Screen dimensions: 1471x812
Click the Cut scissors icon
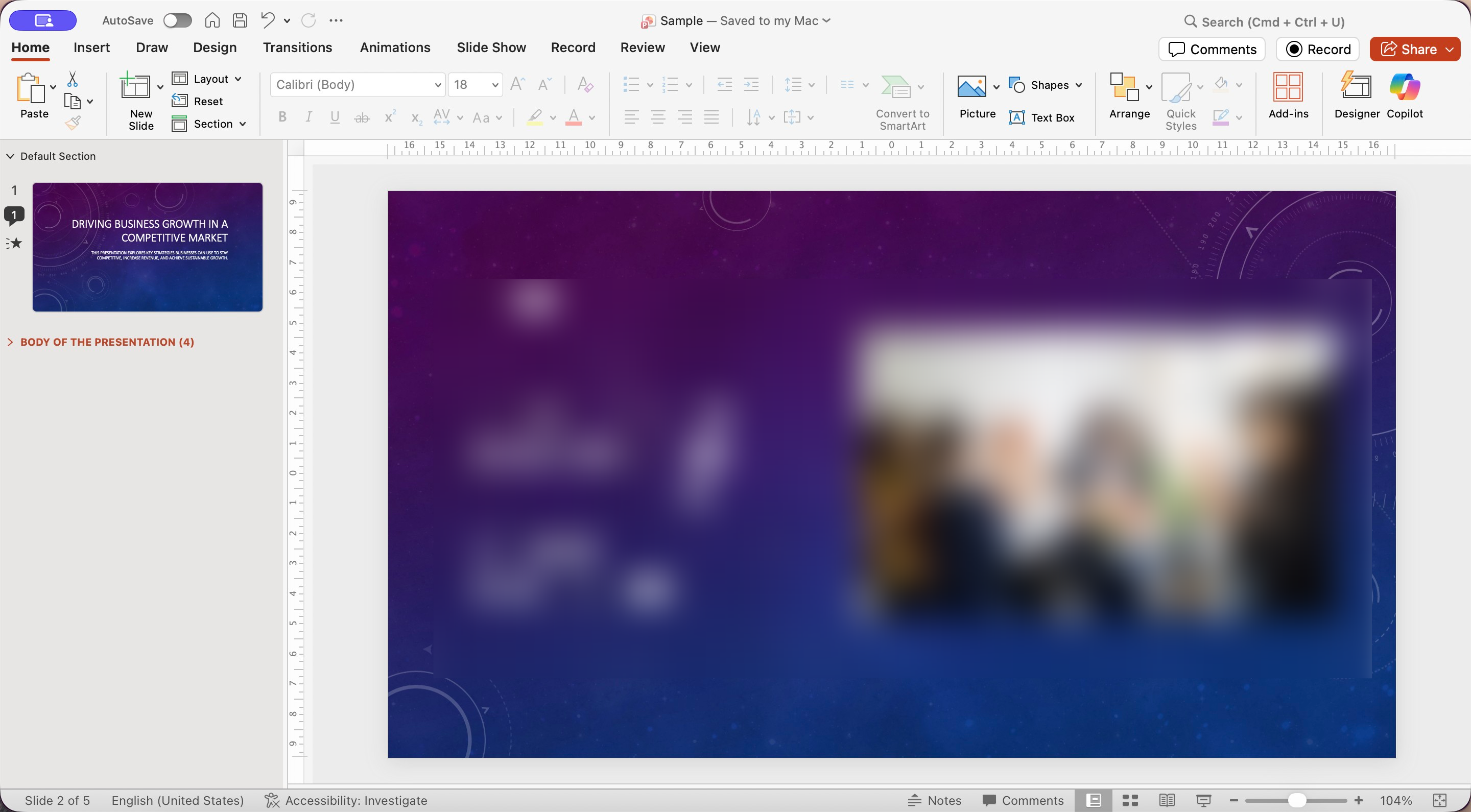[73, 79]
